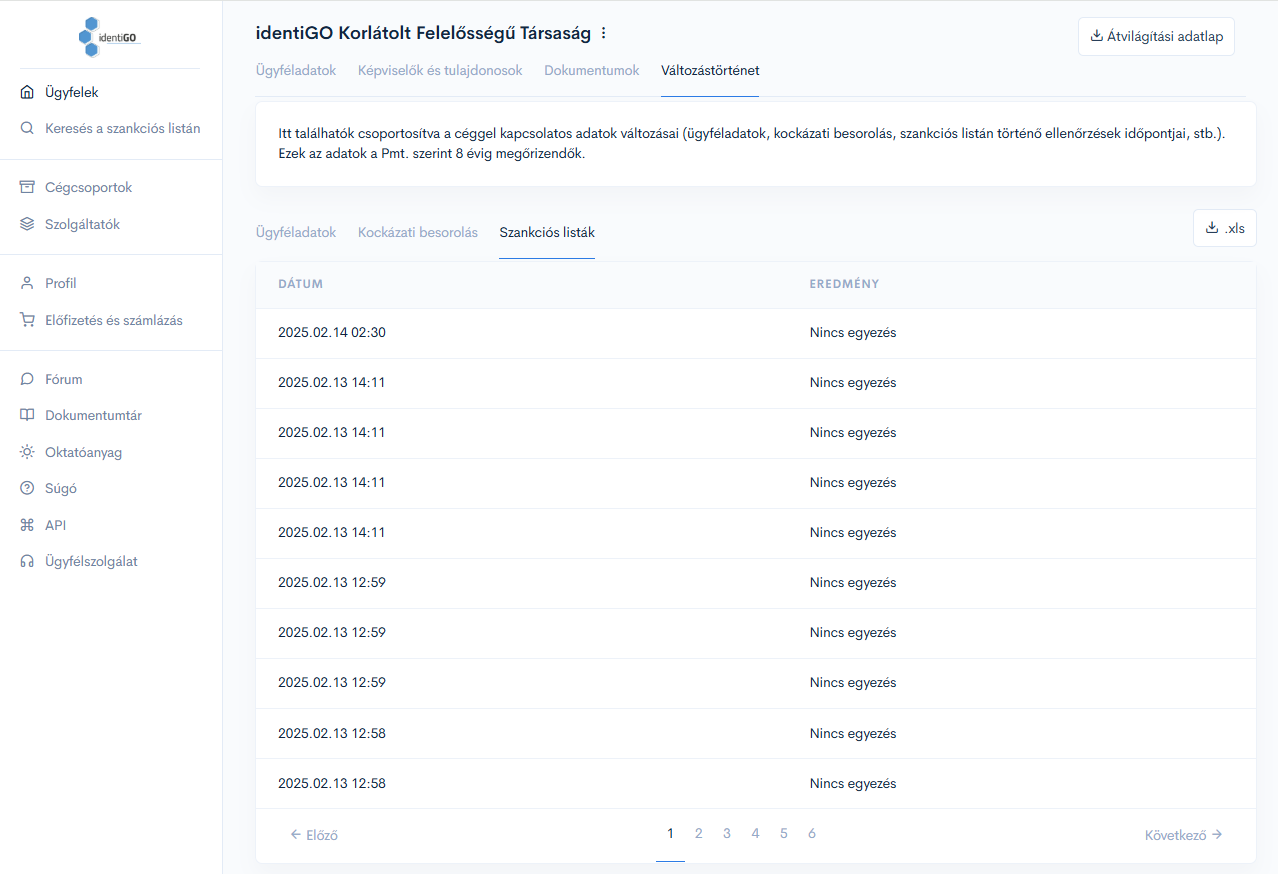Click the identiGO logo
Screen dimensions: 1278x874
coord(110,37)
